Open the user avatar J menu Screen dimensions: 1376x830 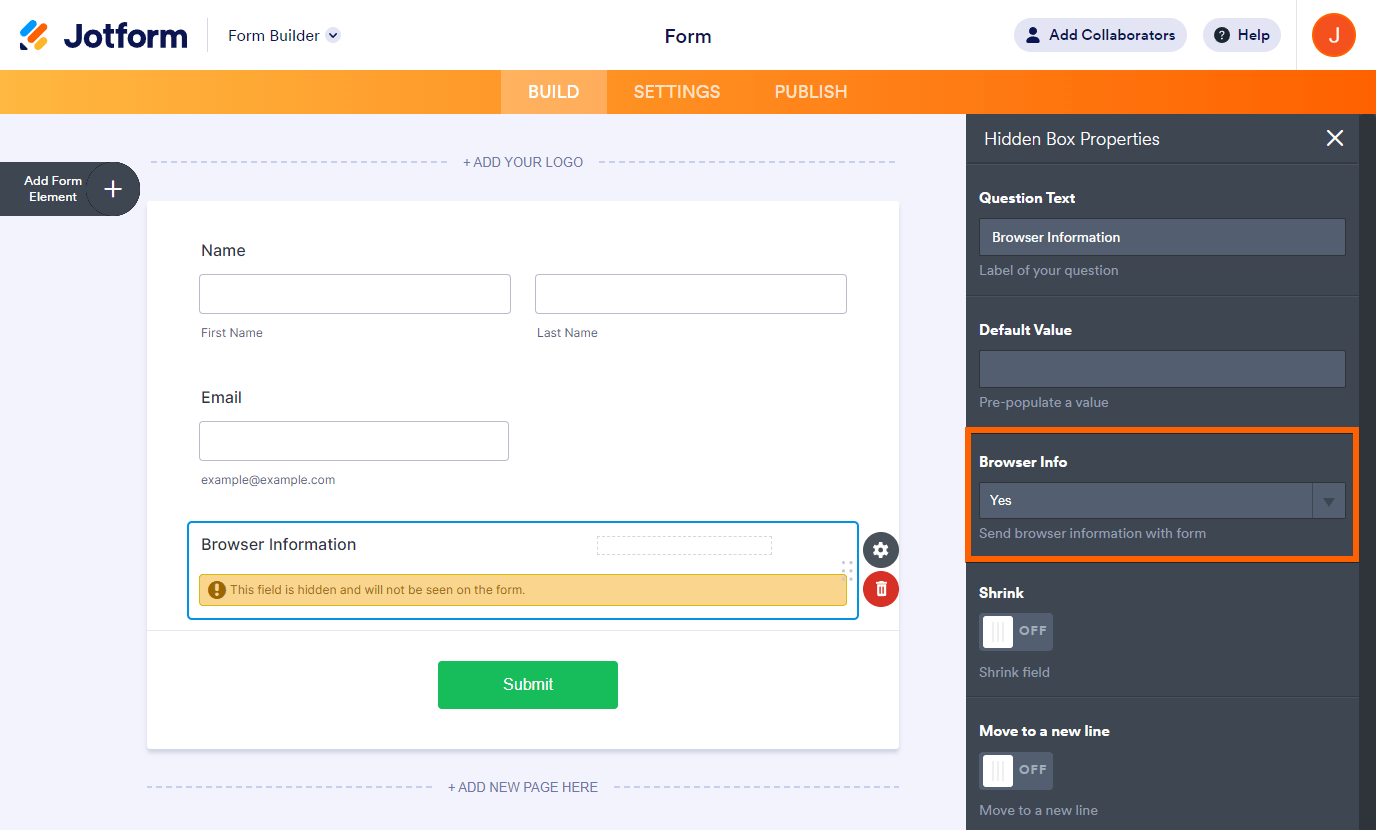pyautogui.click(x=1334, y=35)
